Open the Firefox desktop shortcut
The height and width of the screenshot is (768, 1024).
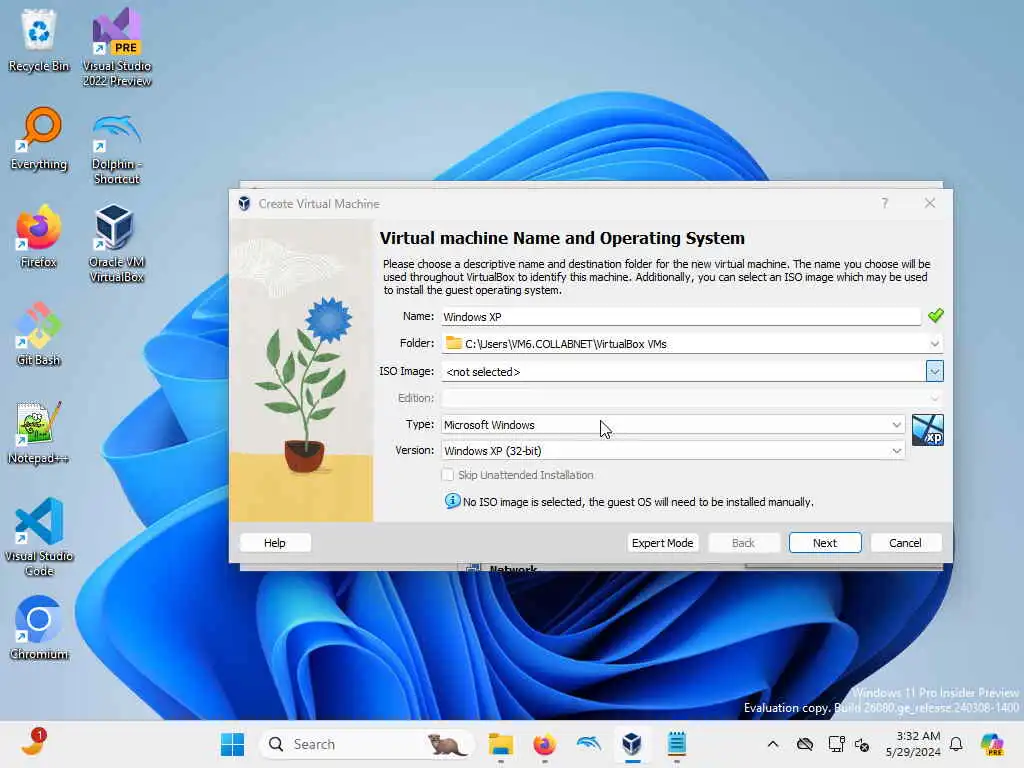point(39,236)
